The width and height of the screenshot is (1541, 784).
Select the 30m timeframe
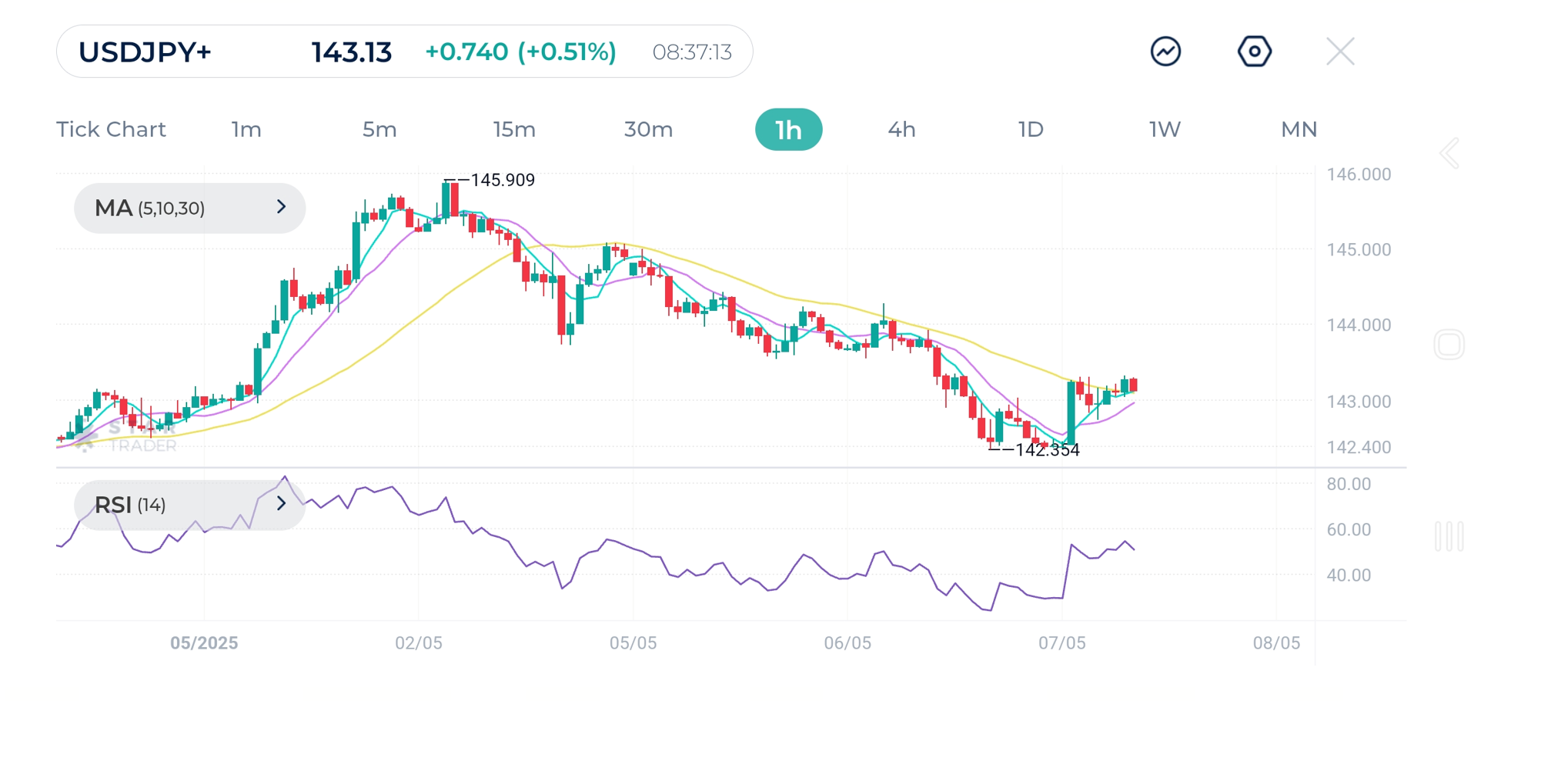[647, 129]
